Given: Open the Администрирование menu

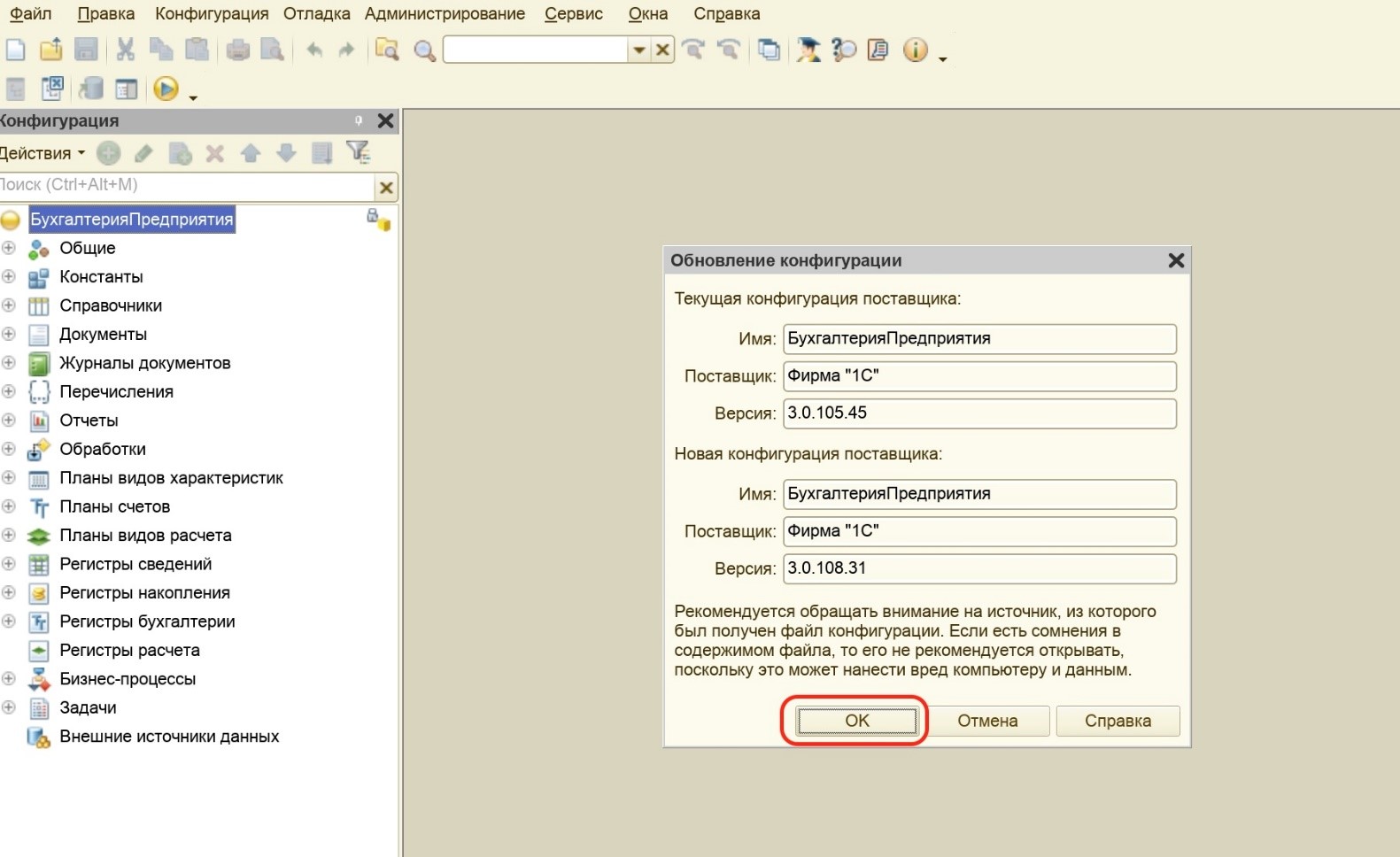Looking at the screenshot, I should [445, 14].
